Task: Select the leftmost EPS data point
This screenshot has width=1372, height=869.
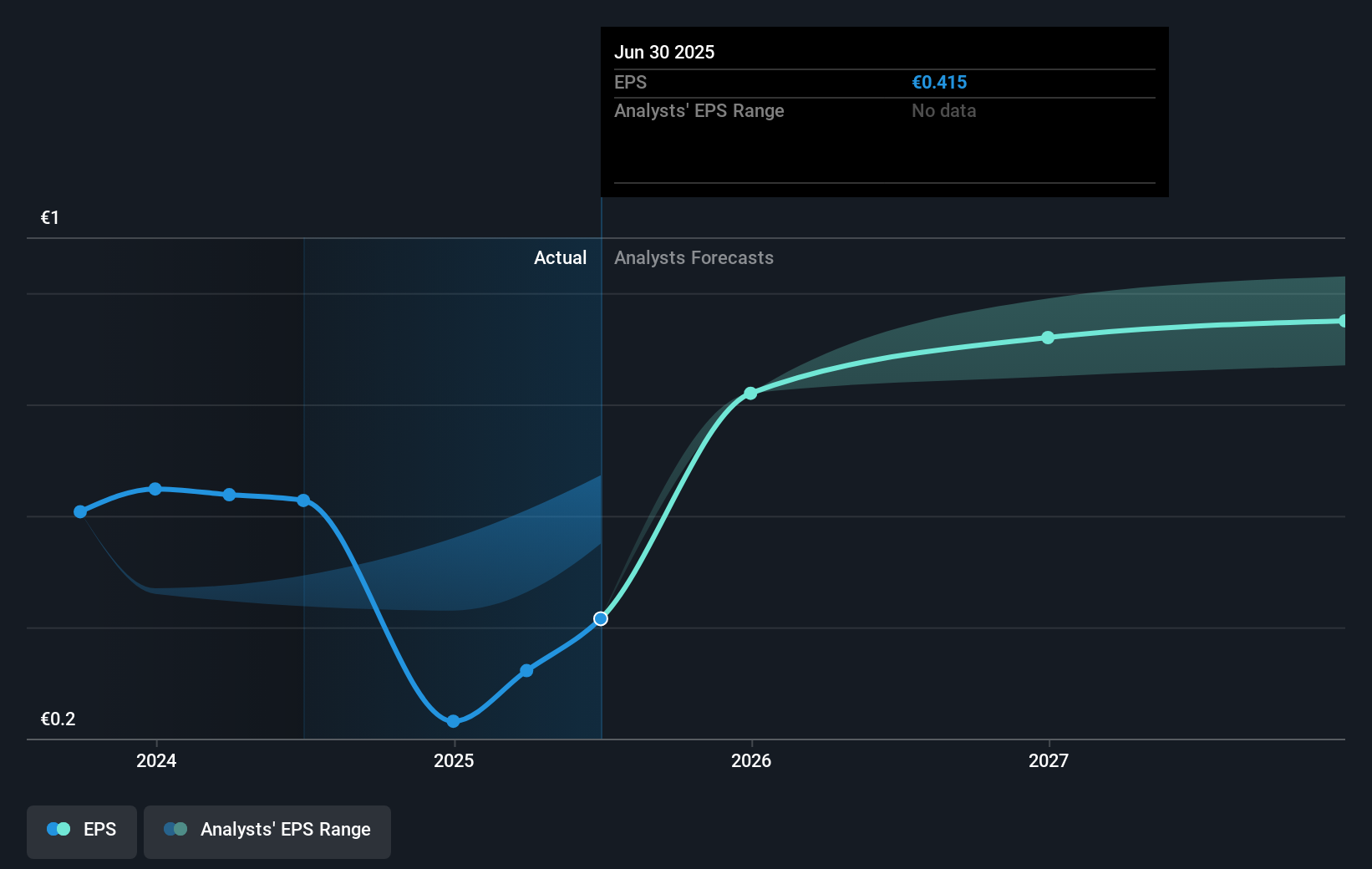Action: [80, 511]
